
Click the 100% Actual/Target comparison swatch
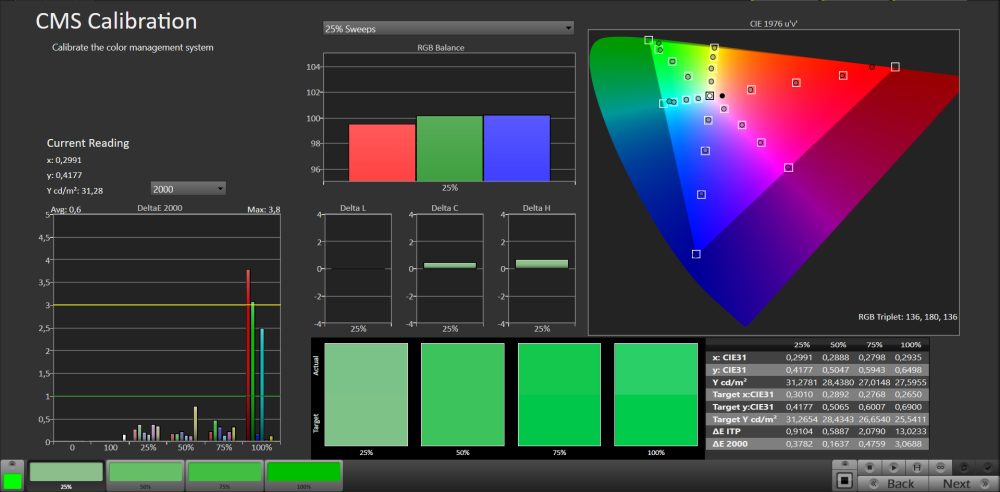(656, 394)
